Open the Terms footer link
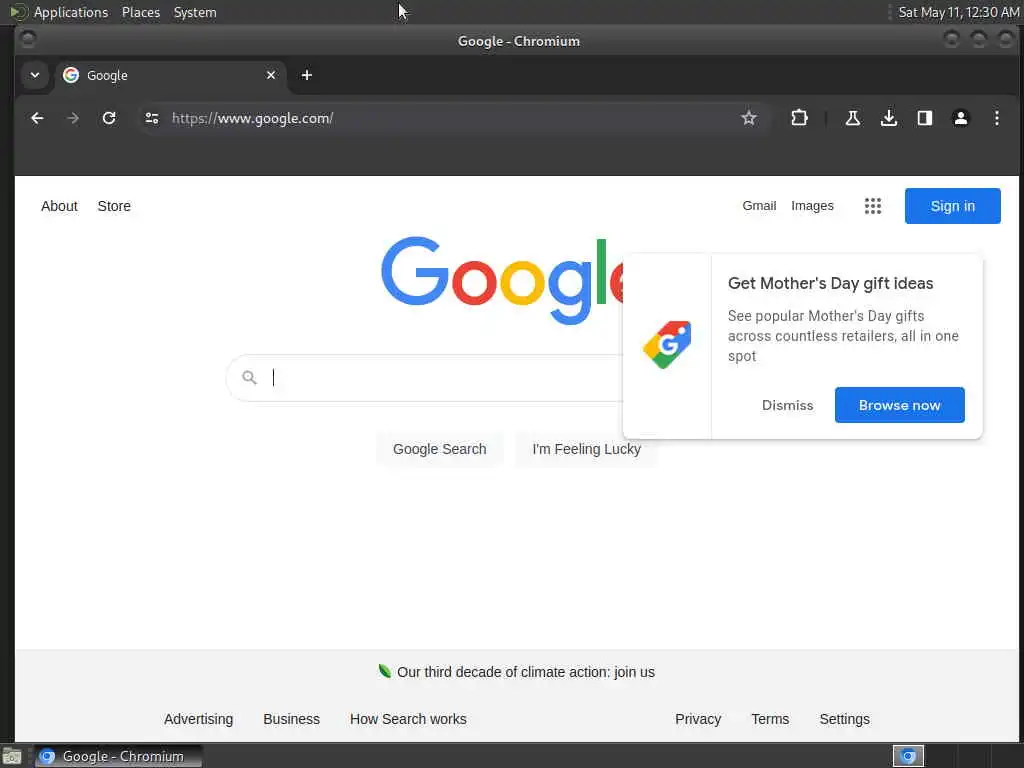Screen dimensions: 1024x768 (x=770, y=719)
